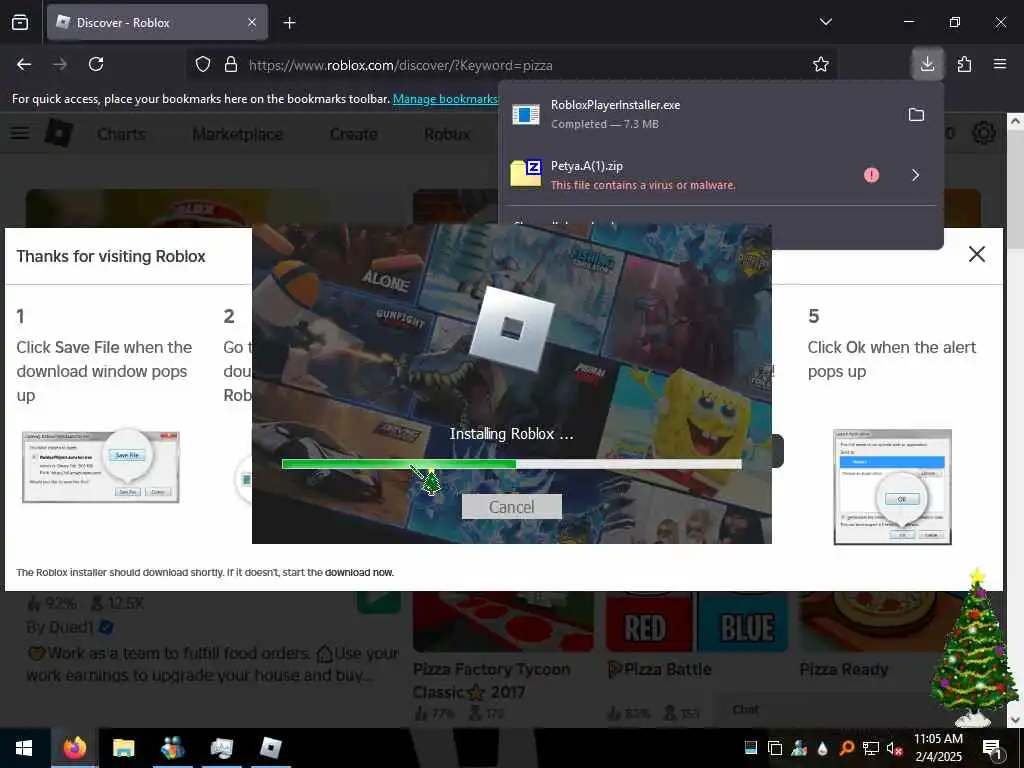Go back to the previous page

click(x=24, y=64)
